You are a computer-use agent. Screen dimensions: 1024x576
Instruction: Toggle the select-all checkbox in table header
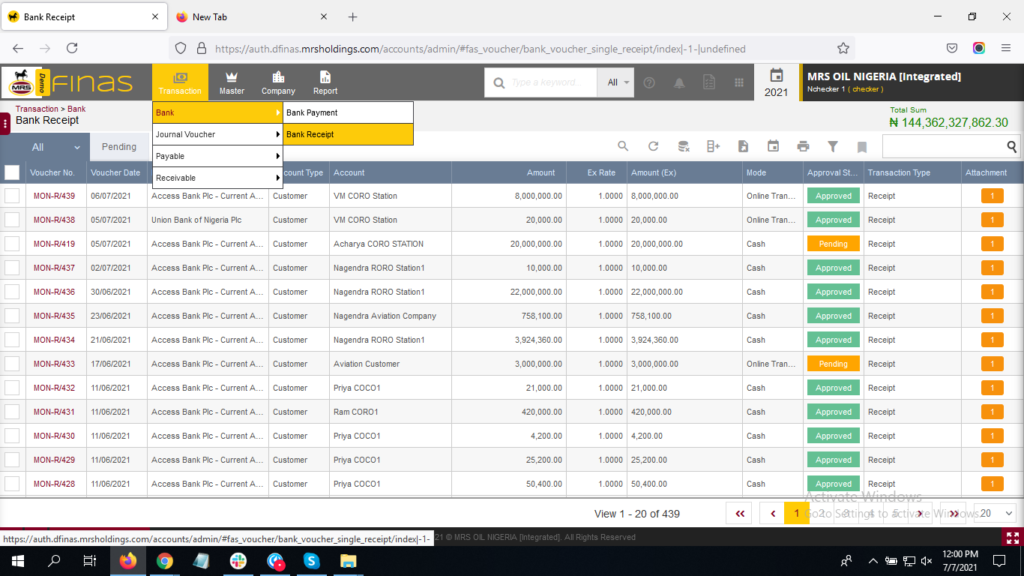point(12,172)
